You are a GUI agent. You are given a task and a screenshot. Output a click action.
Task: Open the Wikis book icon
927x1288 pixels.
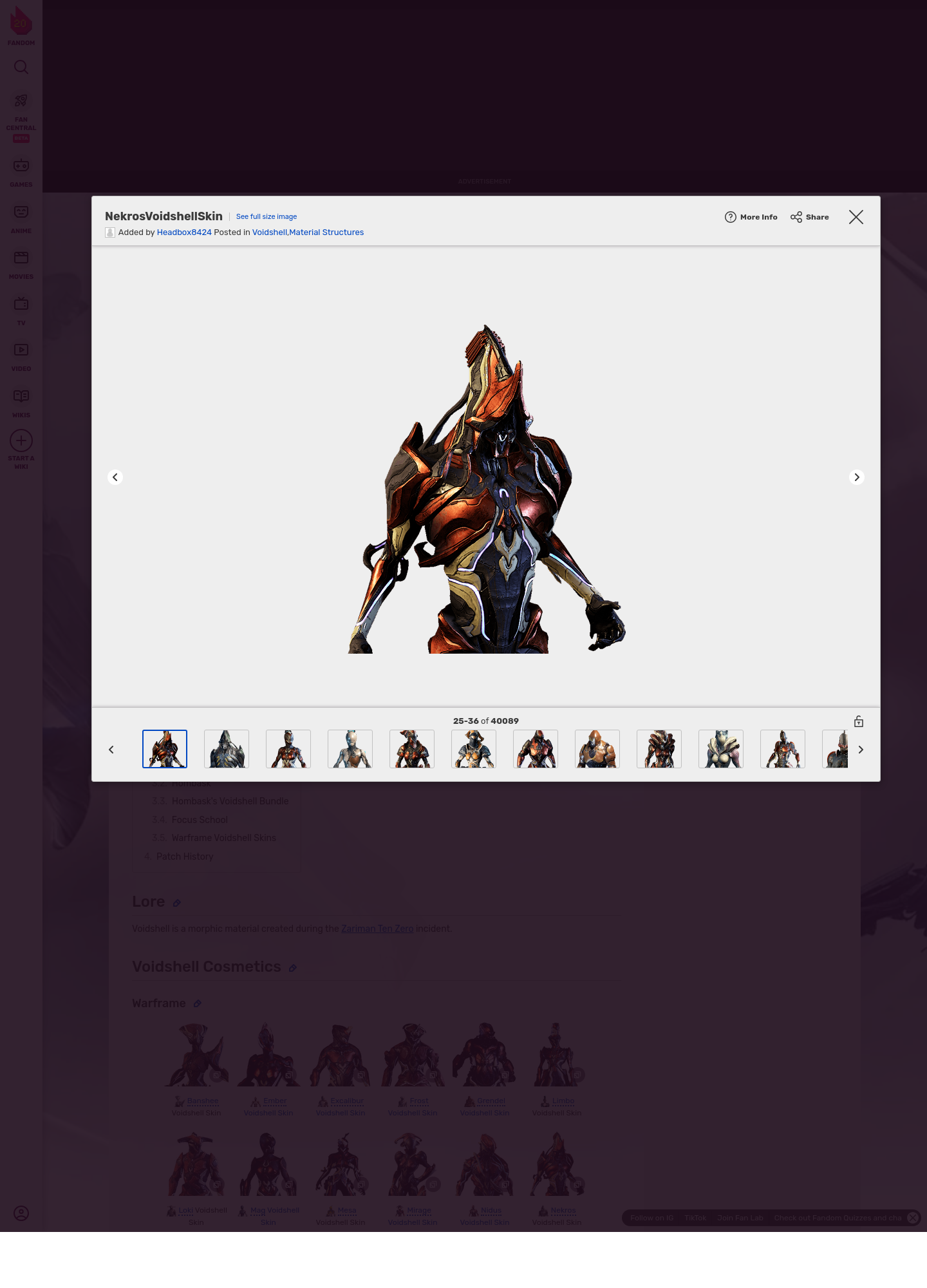click(x=21, y=396)
